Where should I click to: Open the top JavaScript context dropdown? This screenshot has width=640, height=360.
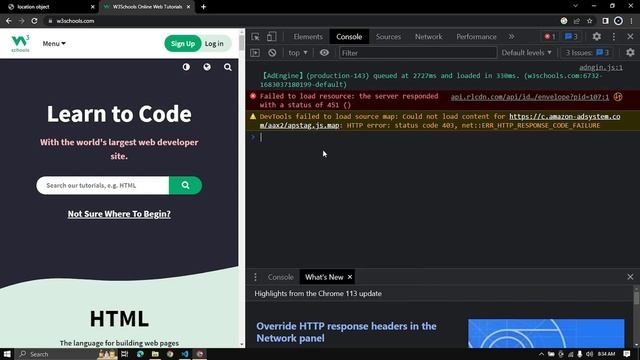[298, 53]
